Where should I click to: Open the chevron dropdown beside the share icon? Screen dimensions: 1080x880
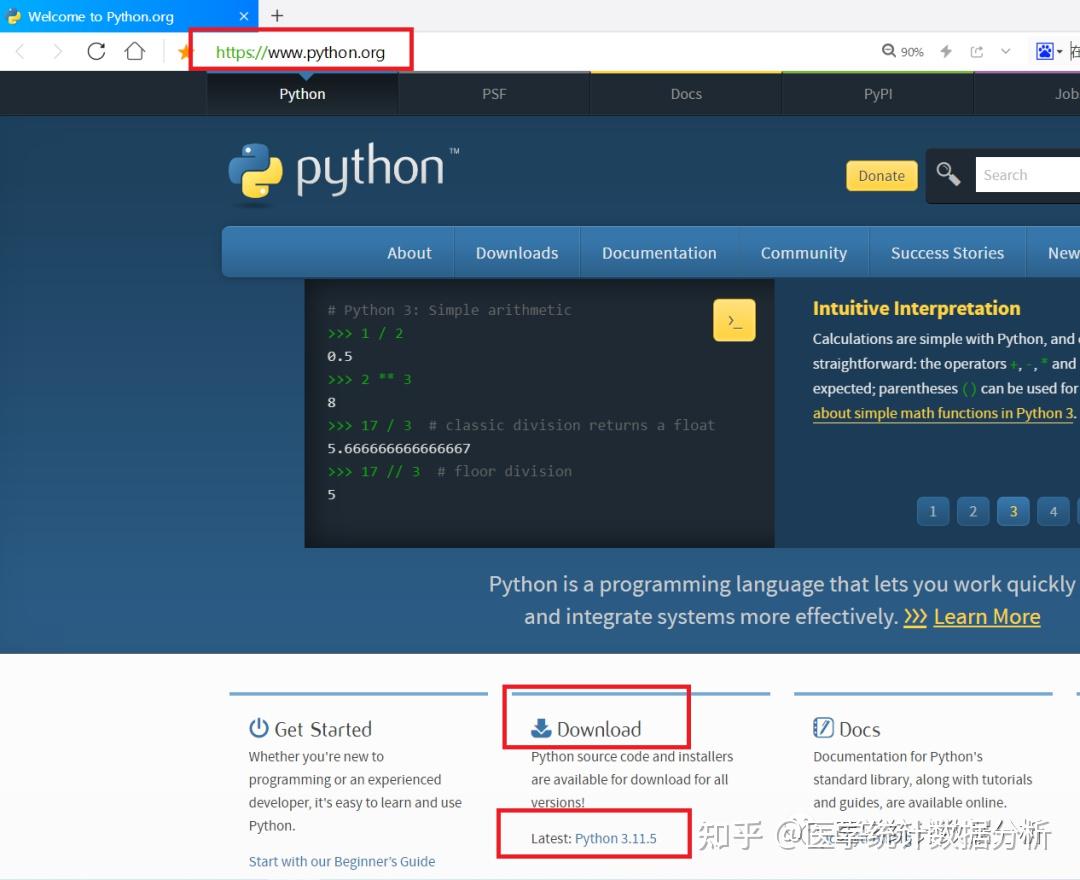pyautogui.click(x=1004, y=51)
